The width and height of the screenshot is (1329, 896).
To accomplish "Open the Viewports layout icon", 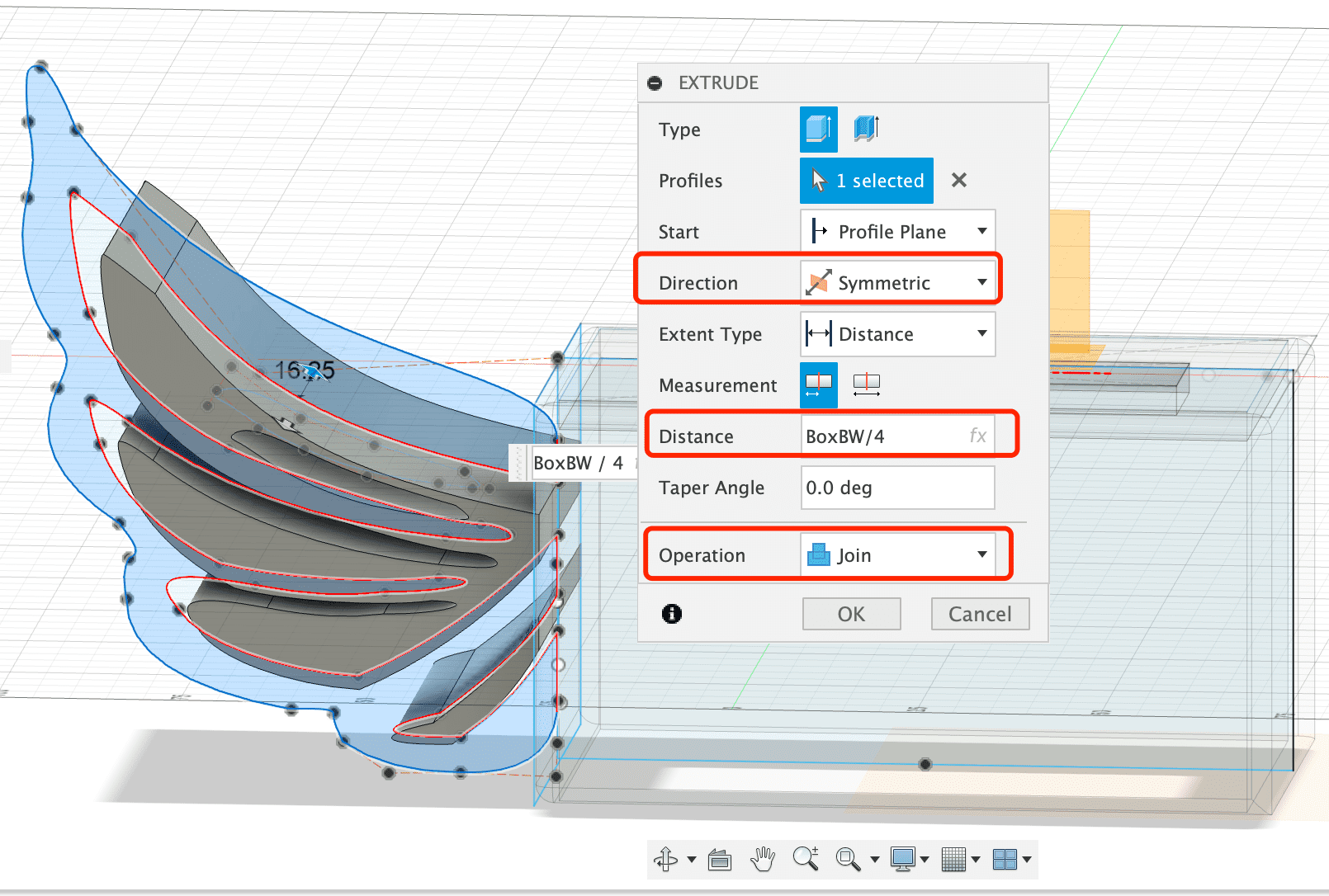I will pyautogui.click(x=1005, y=859).
